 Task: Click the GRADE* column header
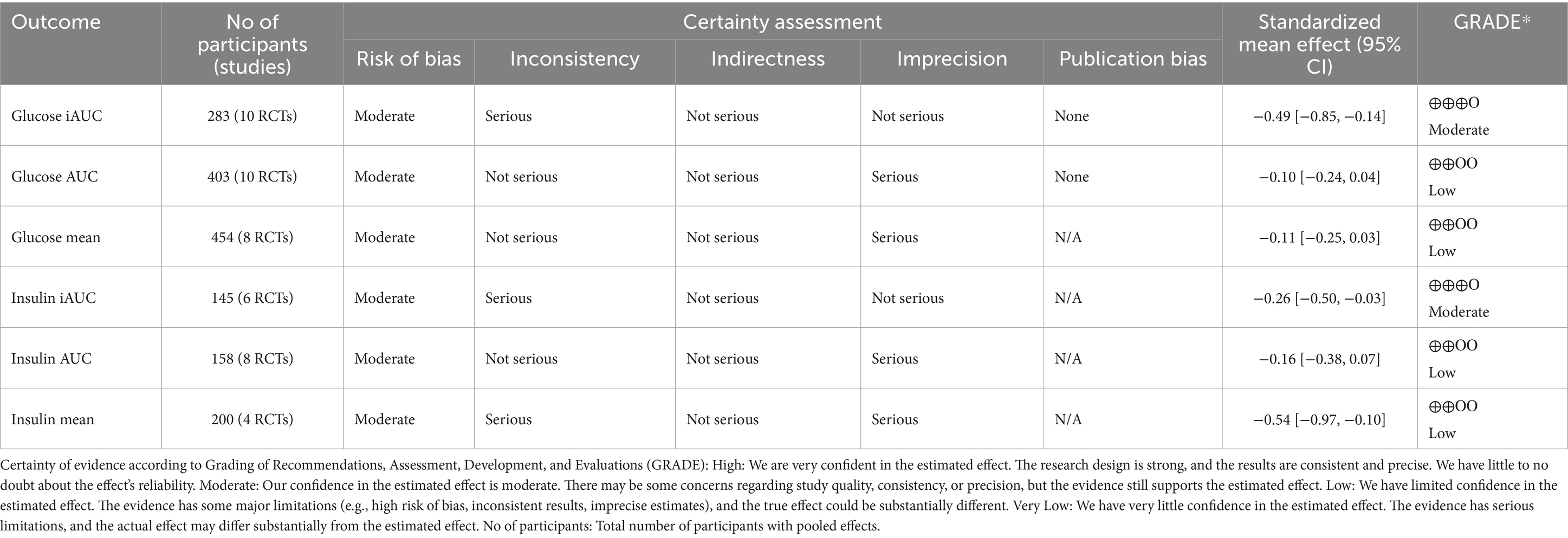tap(1491, 23)
